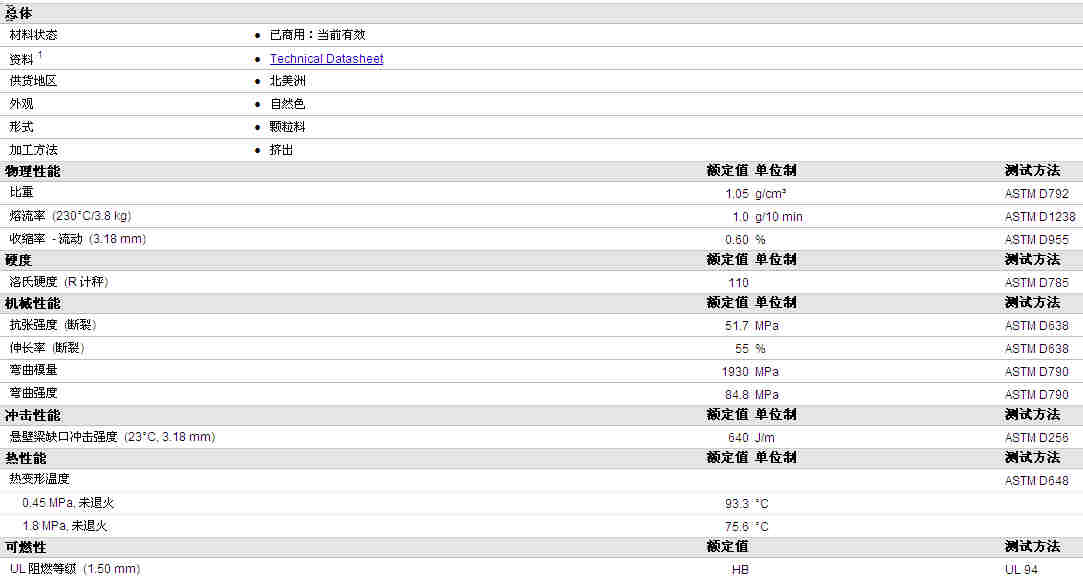Click the 'ASTM D256' test method
Viewport: 1083px width, 577px height.
[1037, 437]
